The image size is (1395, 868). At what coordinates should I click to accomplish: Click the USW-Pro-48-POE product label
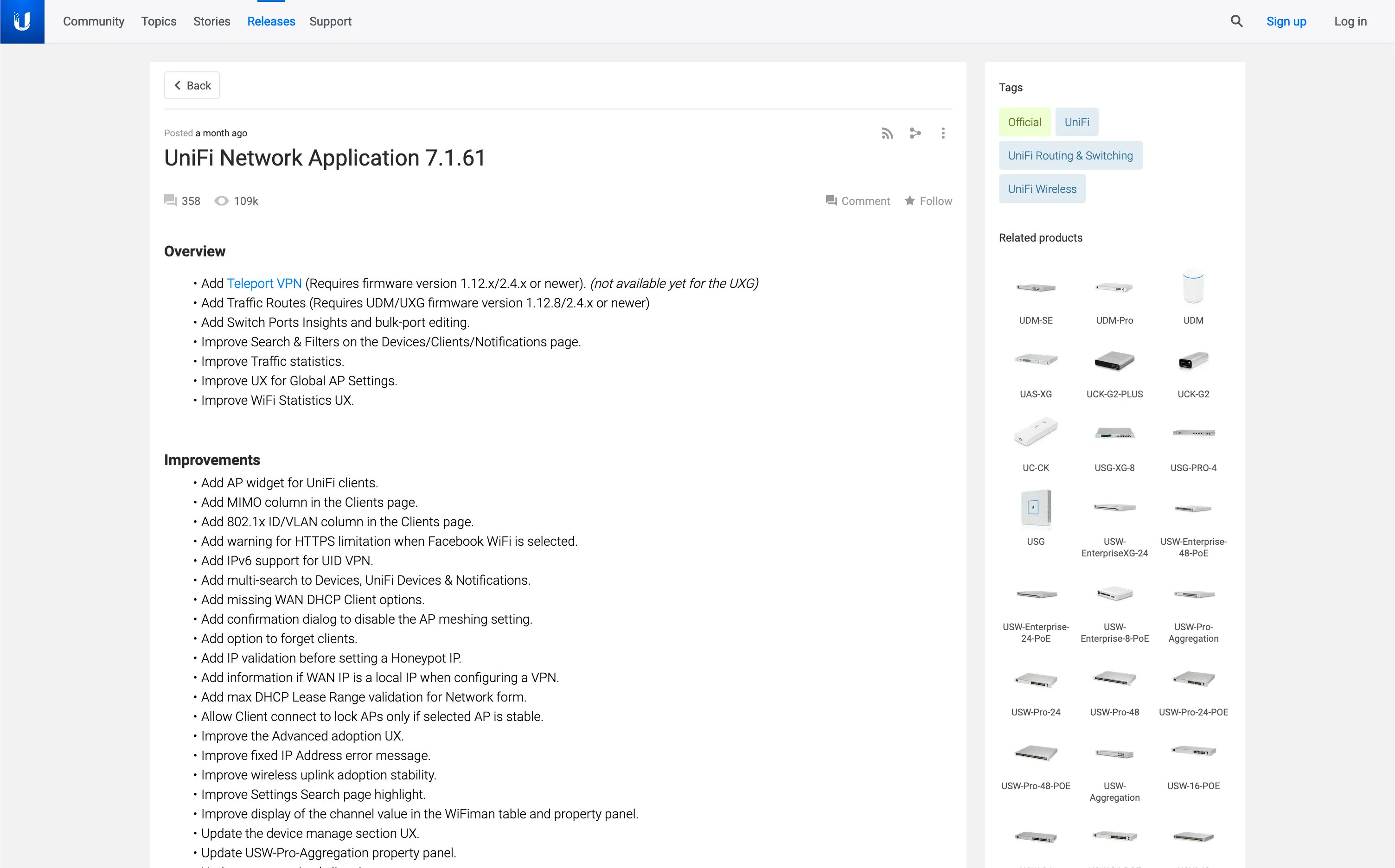(1036, 786)
